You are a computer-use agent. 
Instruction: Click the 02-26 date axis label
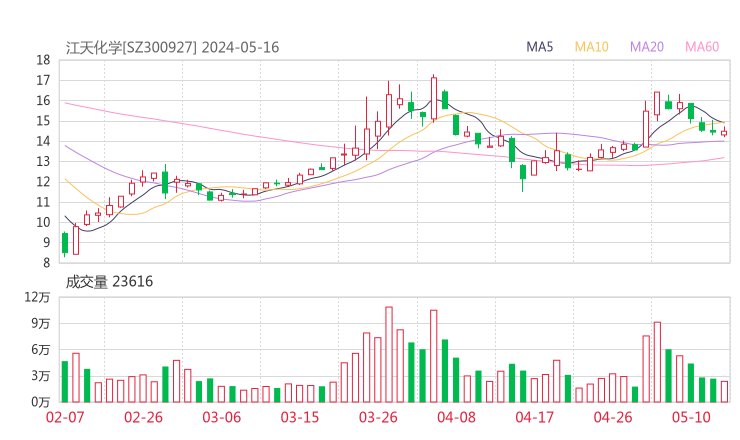point(143,417)
